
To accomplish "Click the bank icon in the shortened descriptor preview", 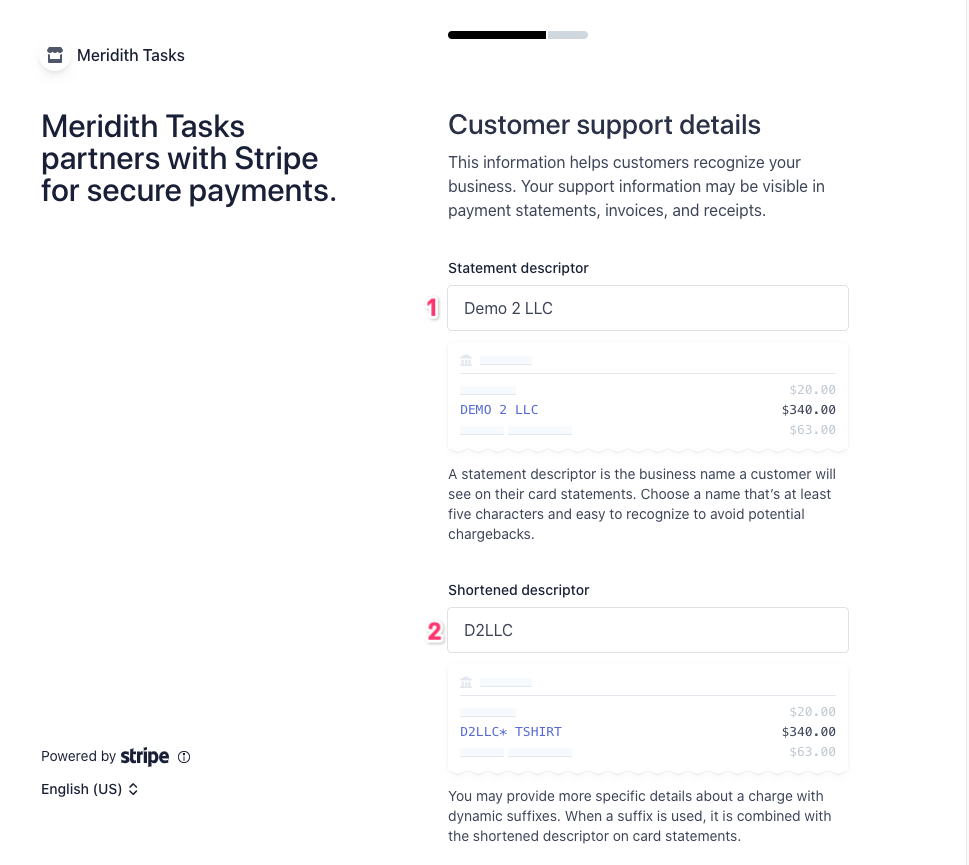I will pyautogui.click(x=466, y=682).
